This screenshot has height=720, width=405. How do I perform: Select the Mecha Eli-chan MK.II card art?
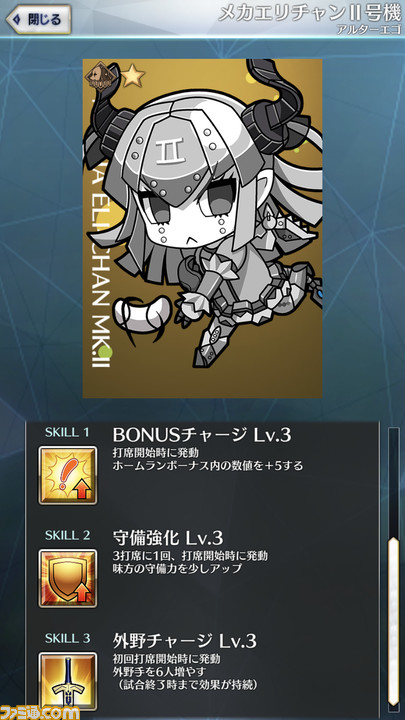[x=202, y=228]
